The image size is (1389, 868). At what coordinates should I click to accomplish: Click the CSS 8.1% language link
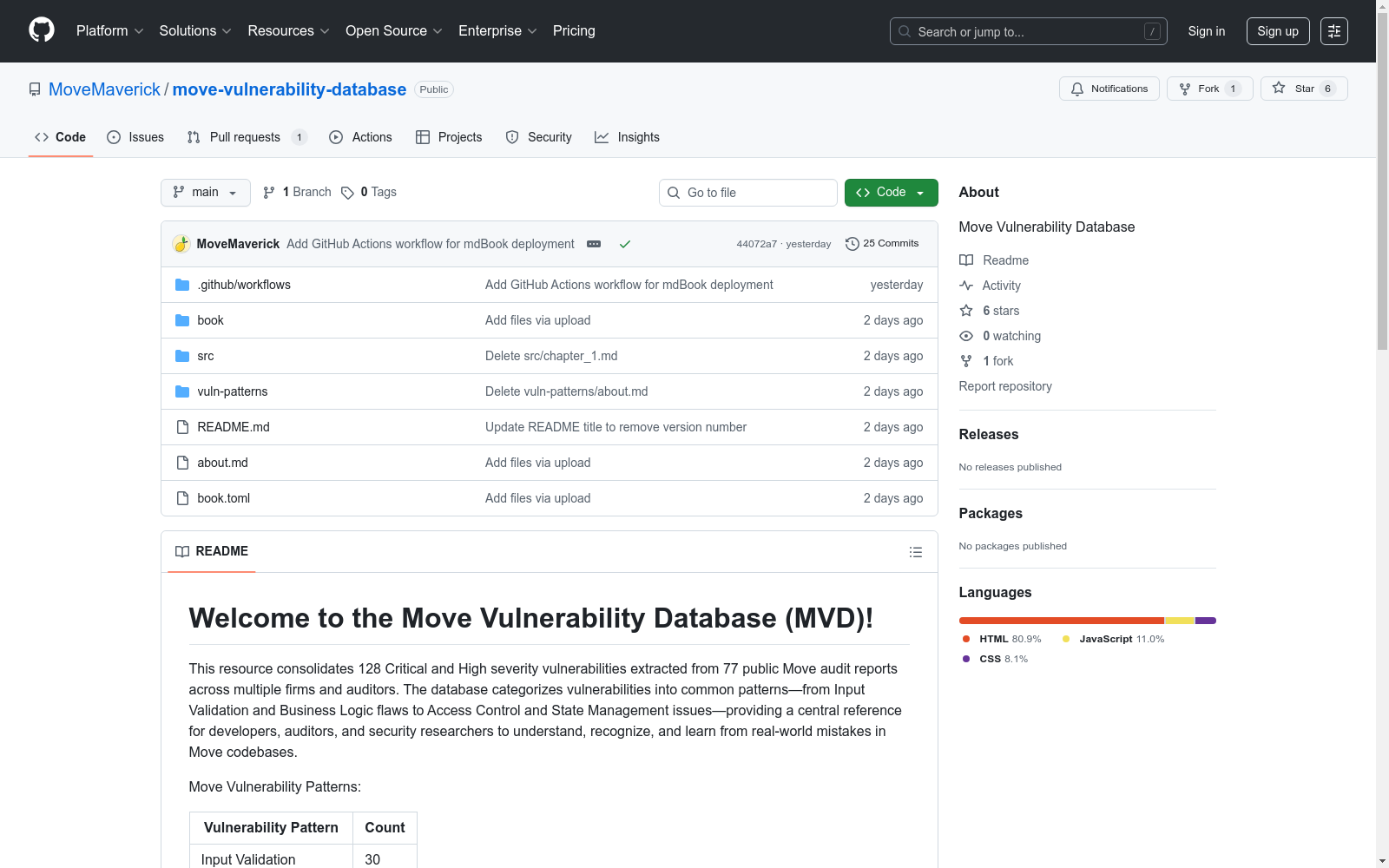(995, 659)
